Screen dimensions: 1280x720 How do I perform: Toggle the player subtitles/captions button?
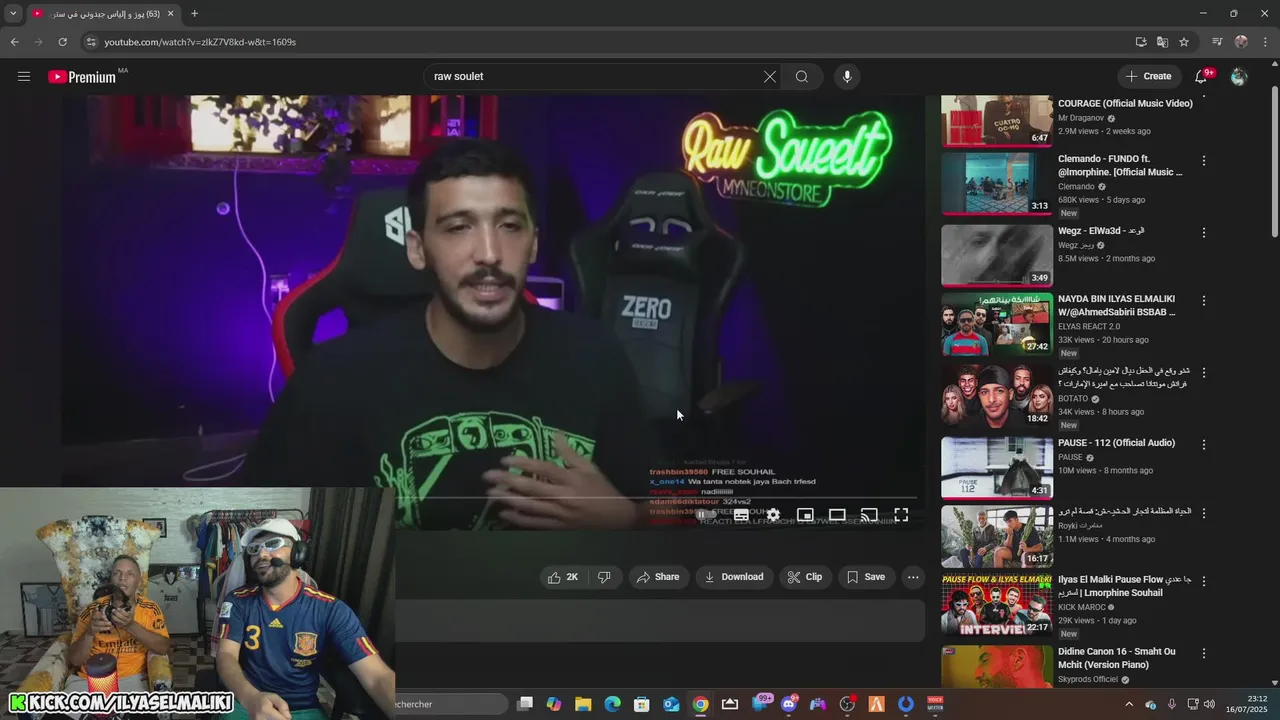tap(741, 515)
